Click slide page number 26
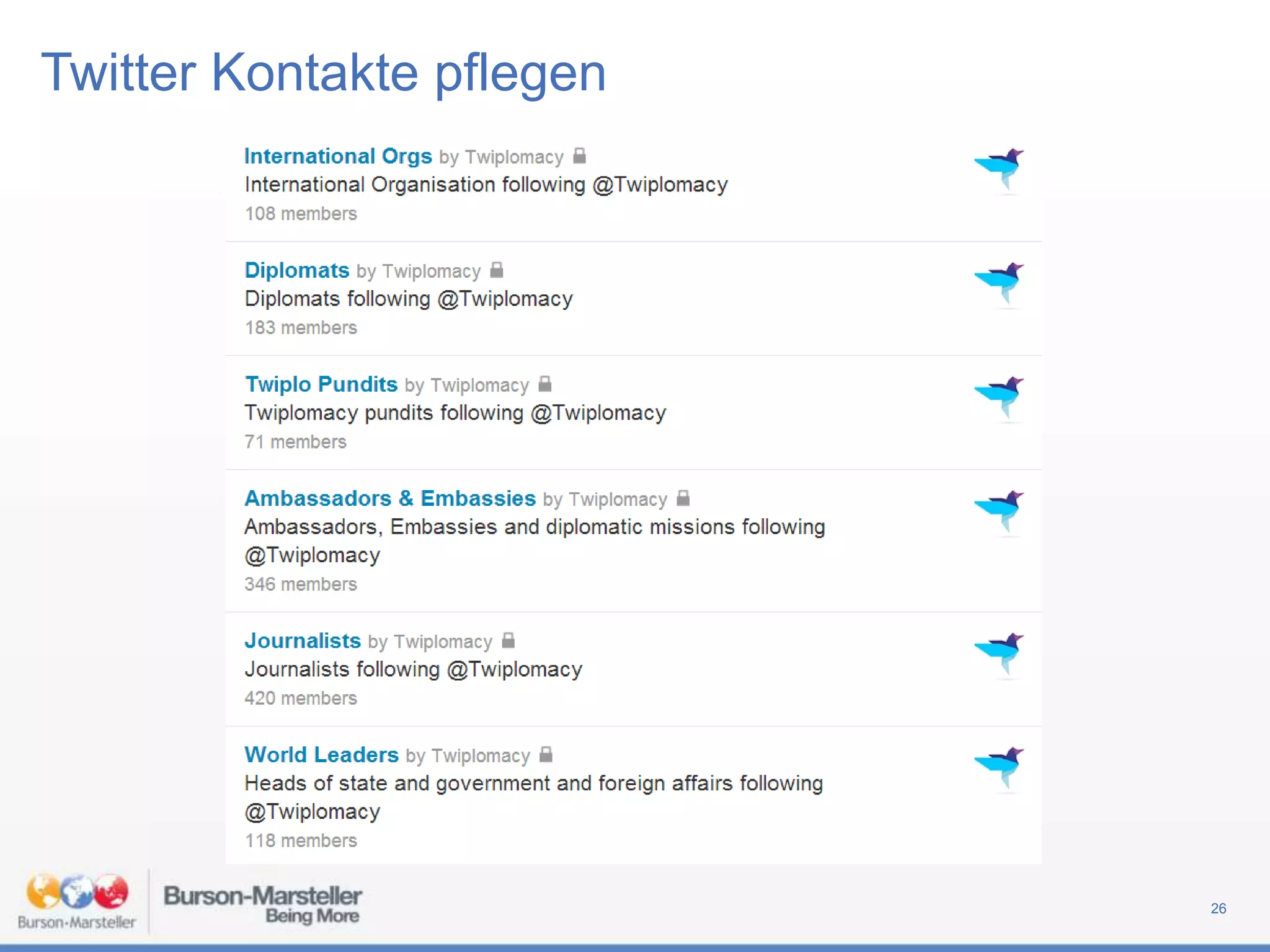Screen dimensions: 1270x952 pyautogui.click(x=1218, y=909)
